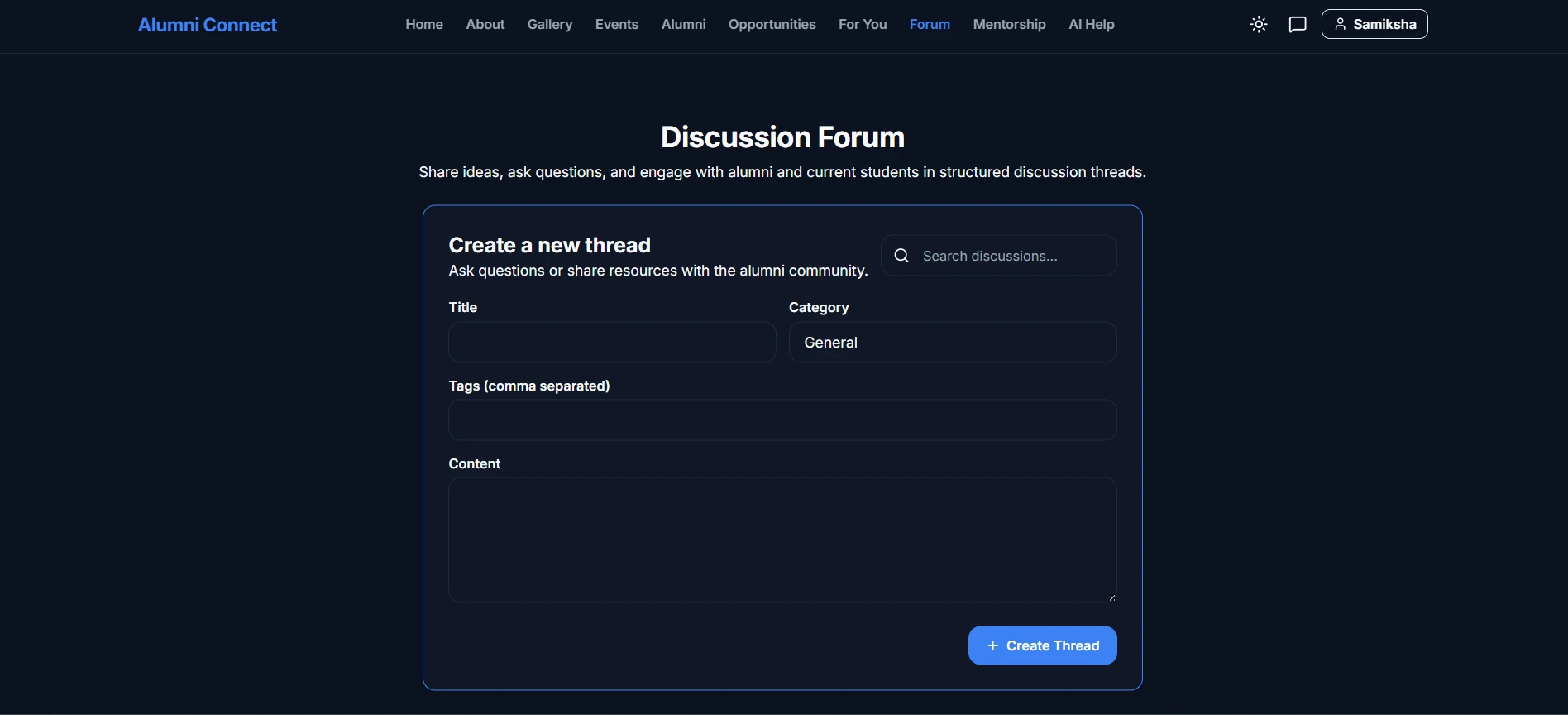Switch to the For You page
Image resolution: width=1568 pixels, height=715 pixels.
click(x=863, y=25)
